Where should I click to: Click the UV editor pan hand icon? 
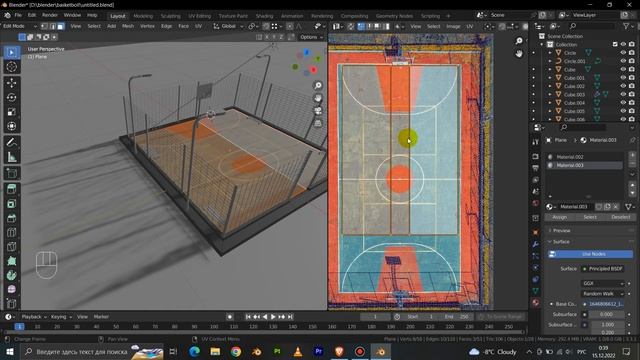(x=519, y=53)
